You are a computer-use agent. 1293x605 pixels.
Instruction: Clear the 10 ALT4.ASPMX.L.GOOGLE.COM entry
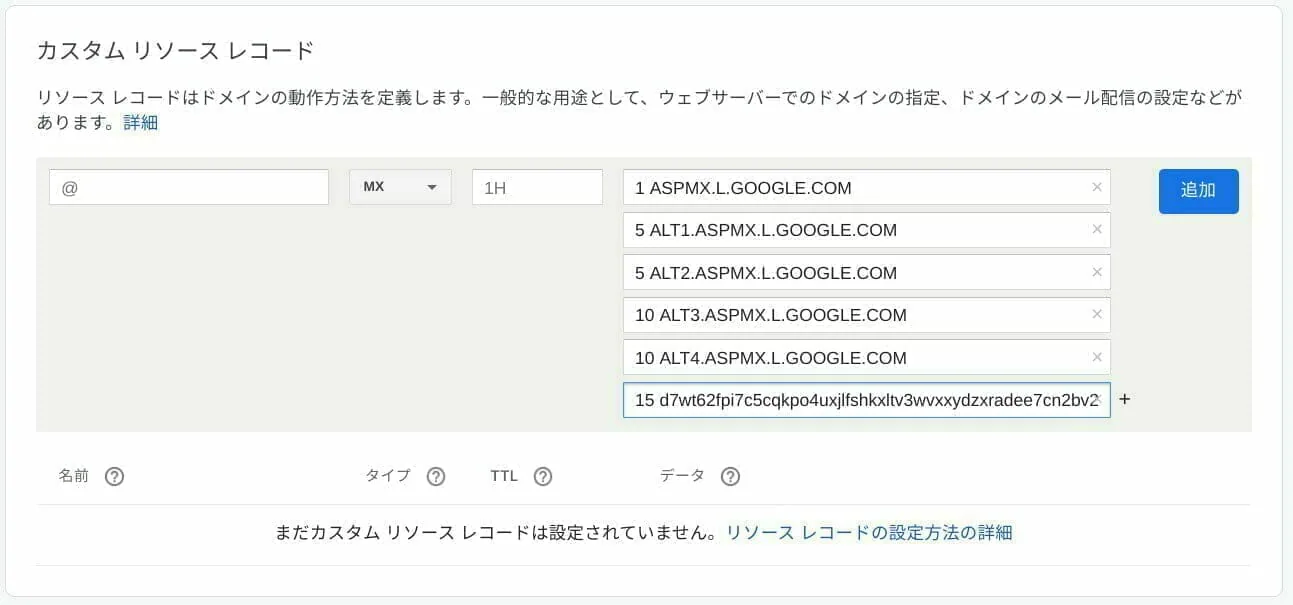click(x=1097, y=358)
